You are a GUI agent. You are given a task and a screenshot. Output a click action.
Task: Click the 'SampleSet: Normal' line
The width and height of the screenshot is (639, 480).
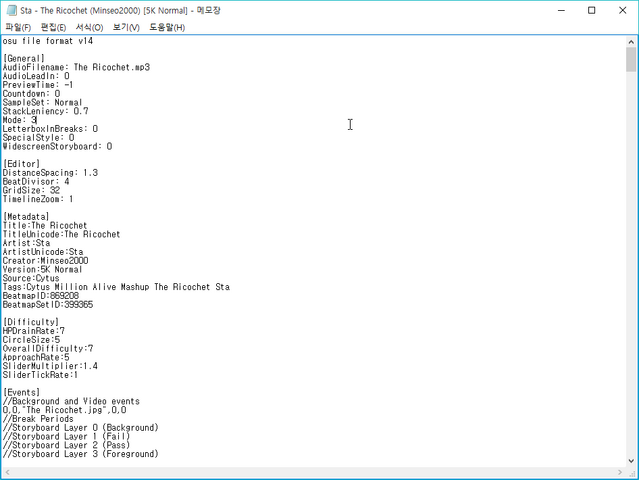tap(42, 103)
